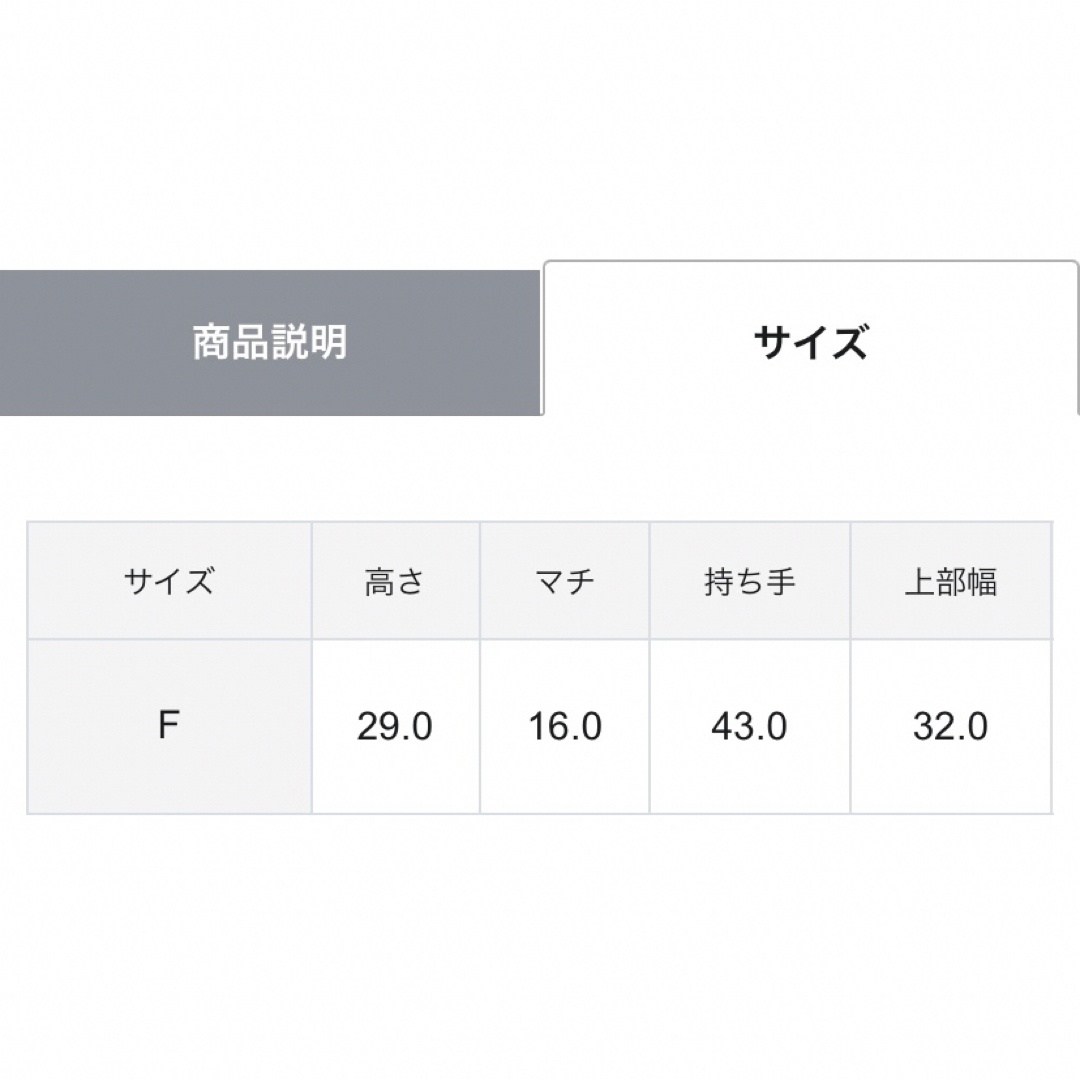This screenshot has width=1080, height=1080.
Task: Click the 32.0 top width value
Action: pyautogui.click(x=951, y=727)
